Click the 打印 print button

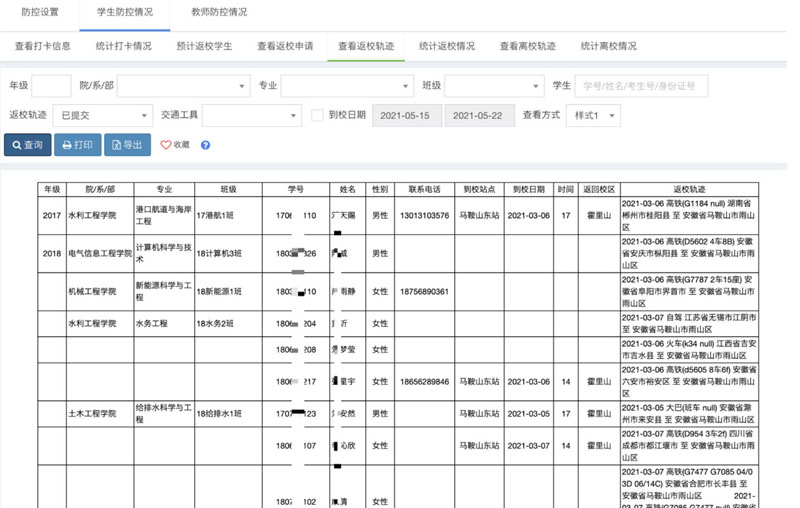point(76,145)
